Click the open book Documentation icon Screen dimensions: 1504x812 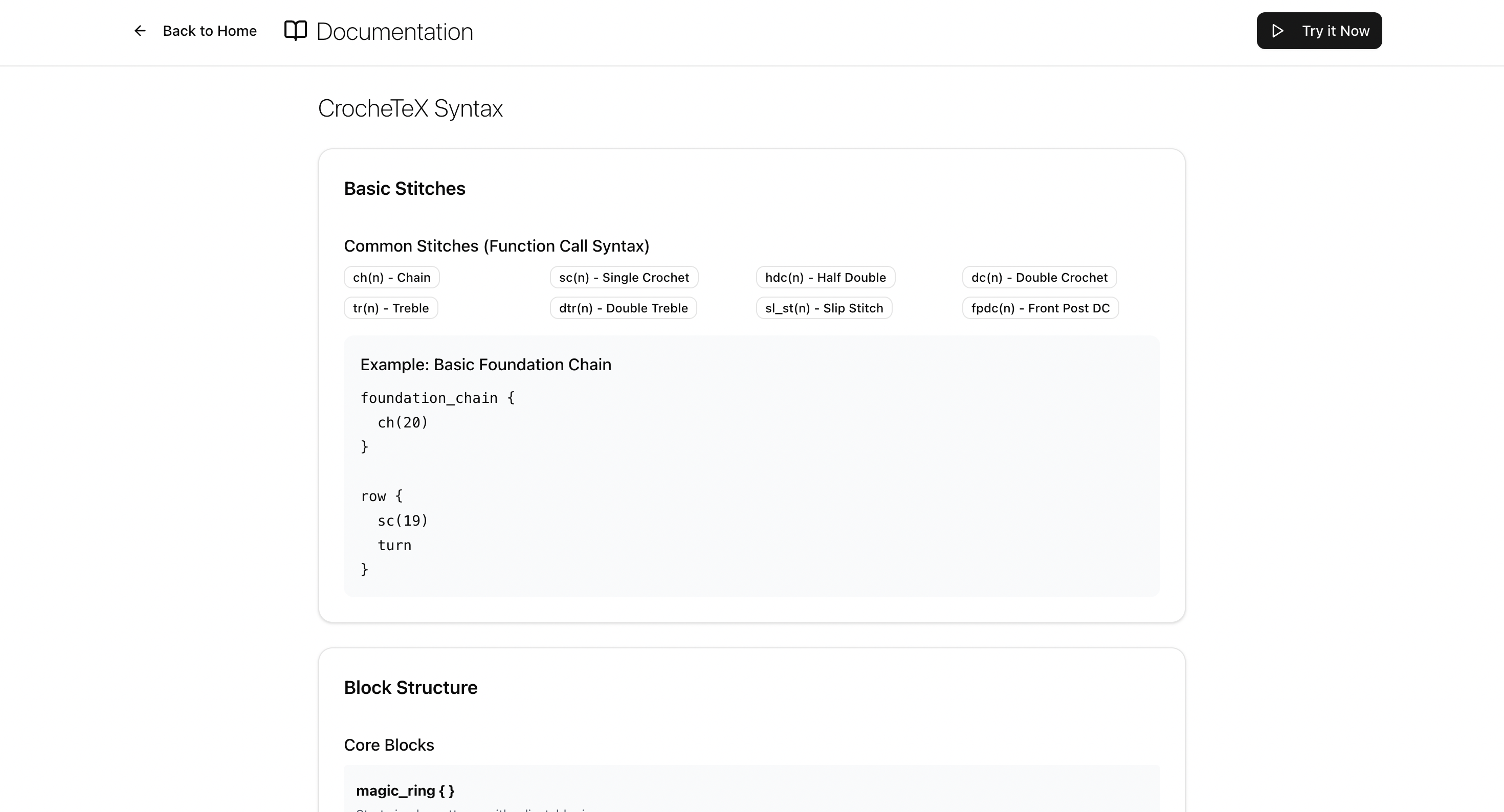296,31
